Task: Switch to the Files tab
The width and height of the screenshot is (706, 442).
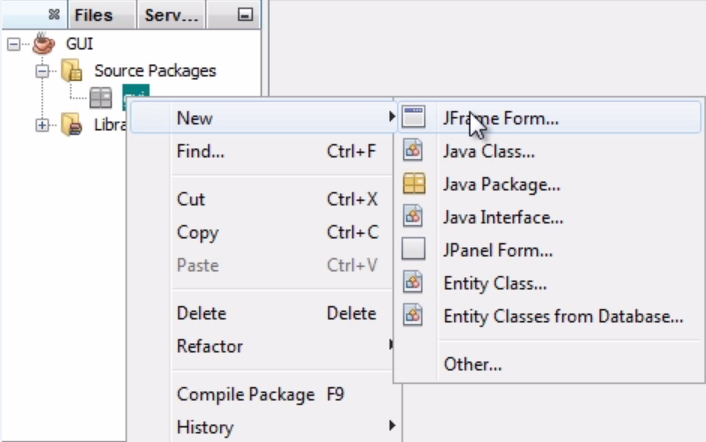Action: 94,15
